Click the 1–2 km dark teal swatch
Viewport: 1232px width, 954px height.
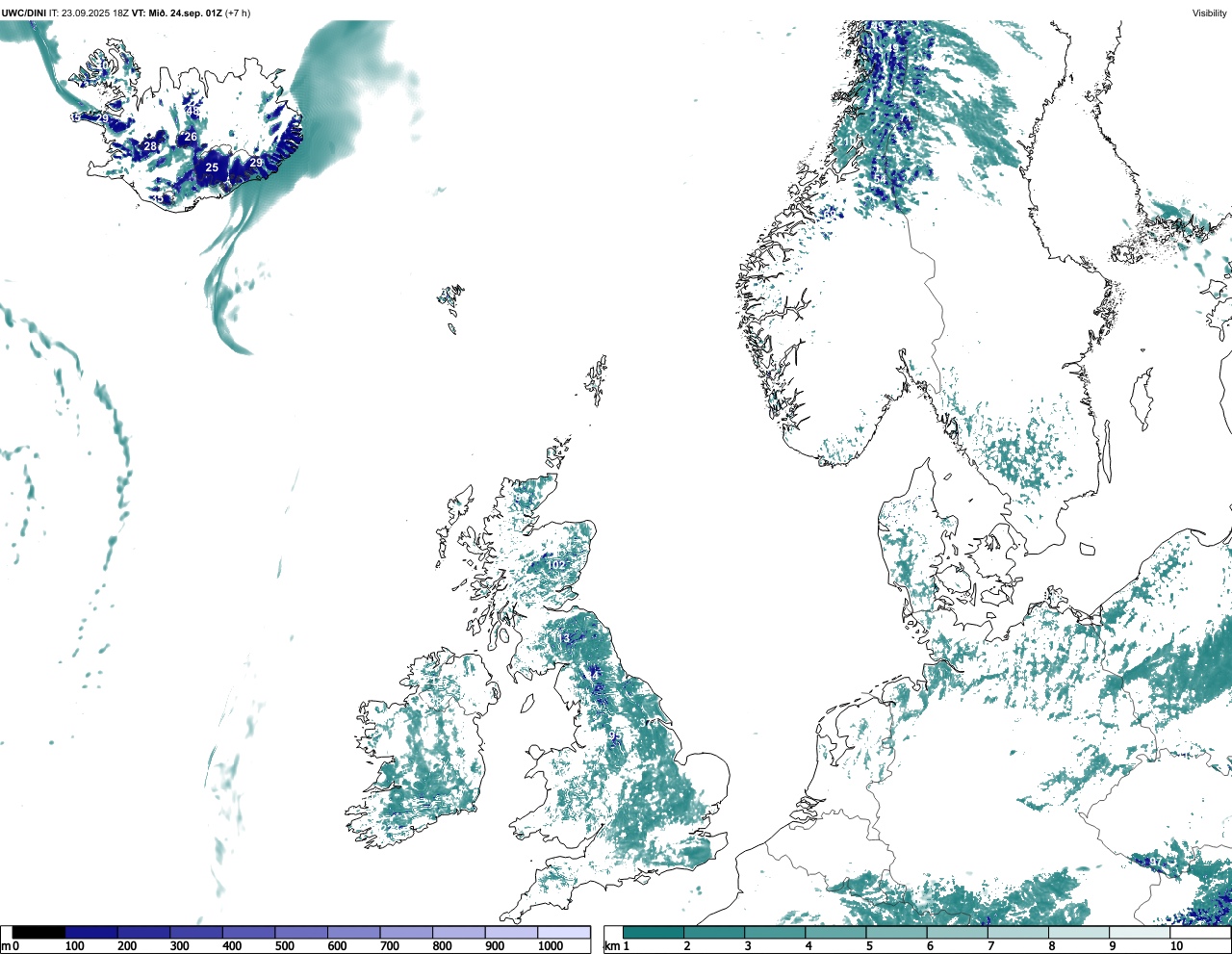654,933
